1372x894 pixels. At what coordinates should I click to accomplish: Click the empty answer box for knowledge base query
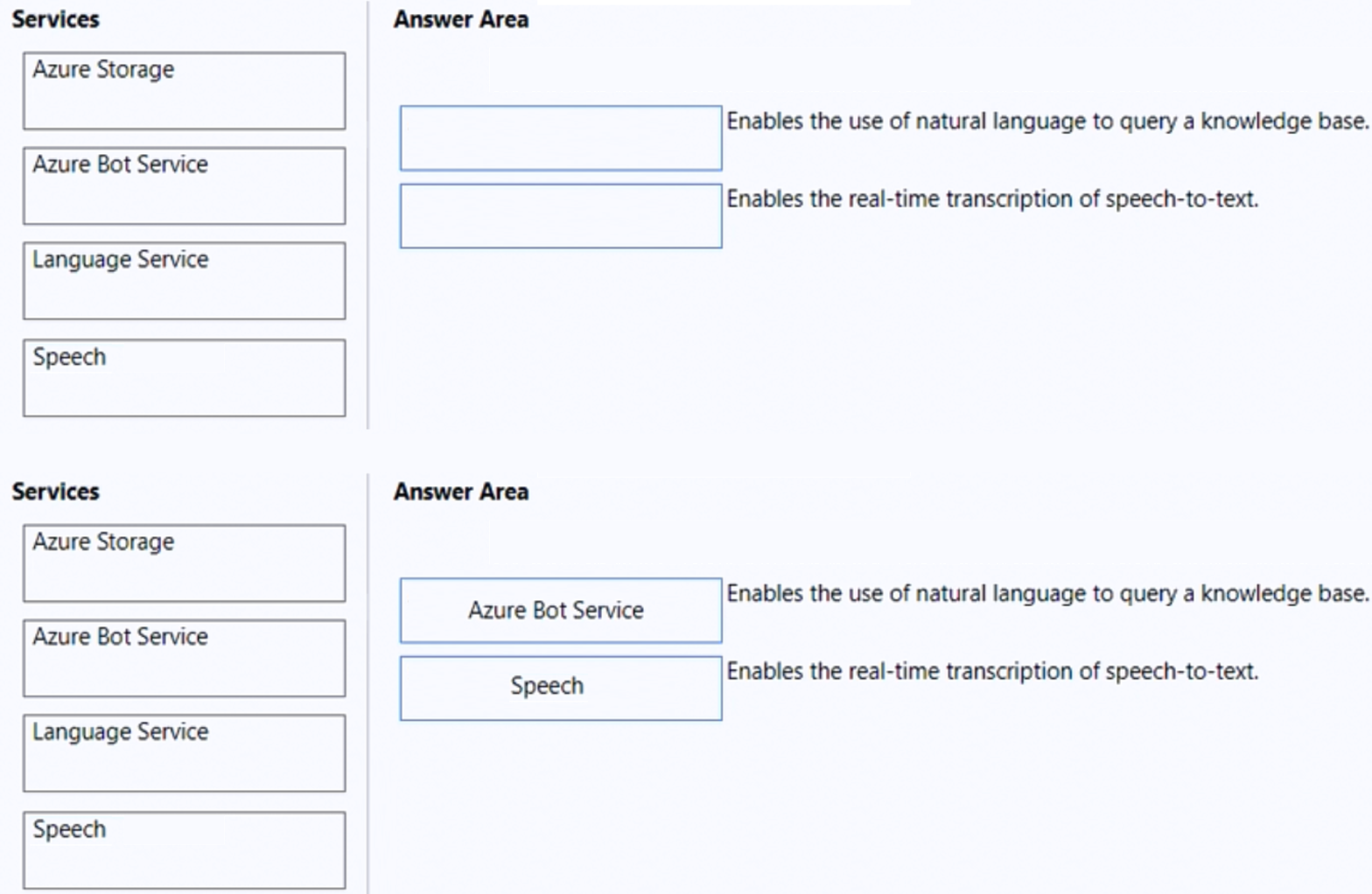(x=560, y=137)
